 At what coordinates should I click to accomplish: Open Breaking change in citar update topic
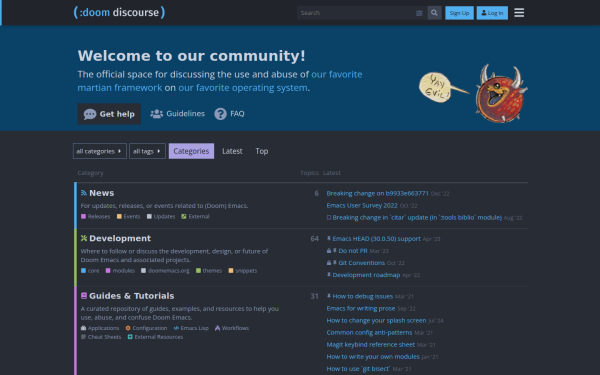click(x=417, y=217)
